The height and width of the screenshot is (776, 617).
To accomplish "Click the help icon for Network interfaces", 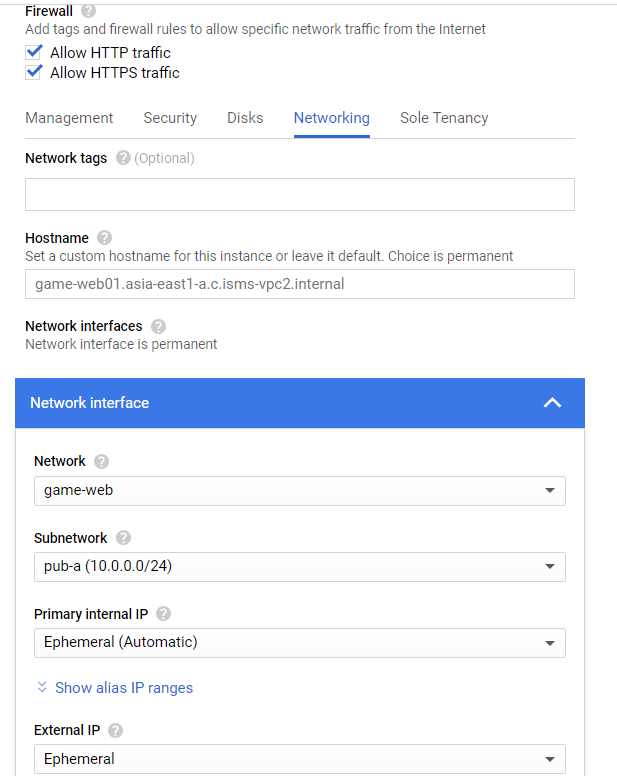I will [x=158, y=326].
